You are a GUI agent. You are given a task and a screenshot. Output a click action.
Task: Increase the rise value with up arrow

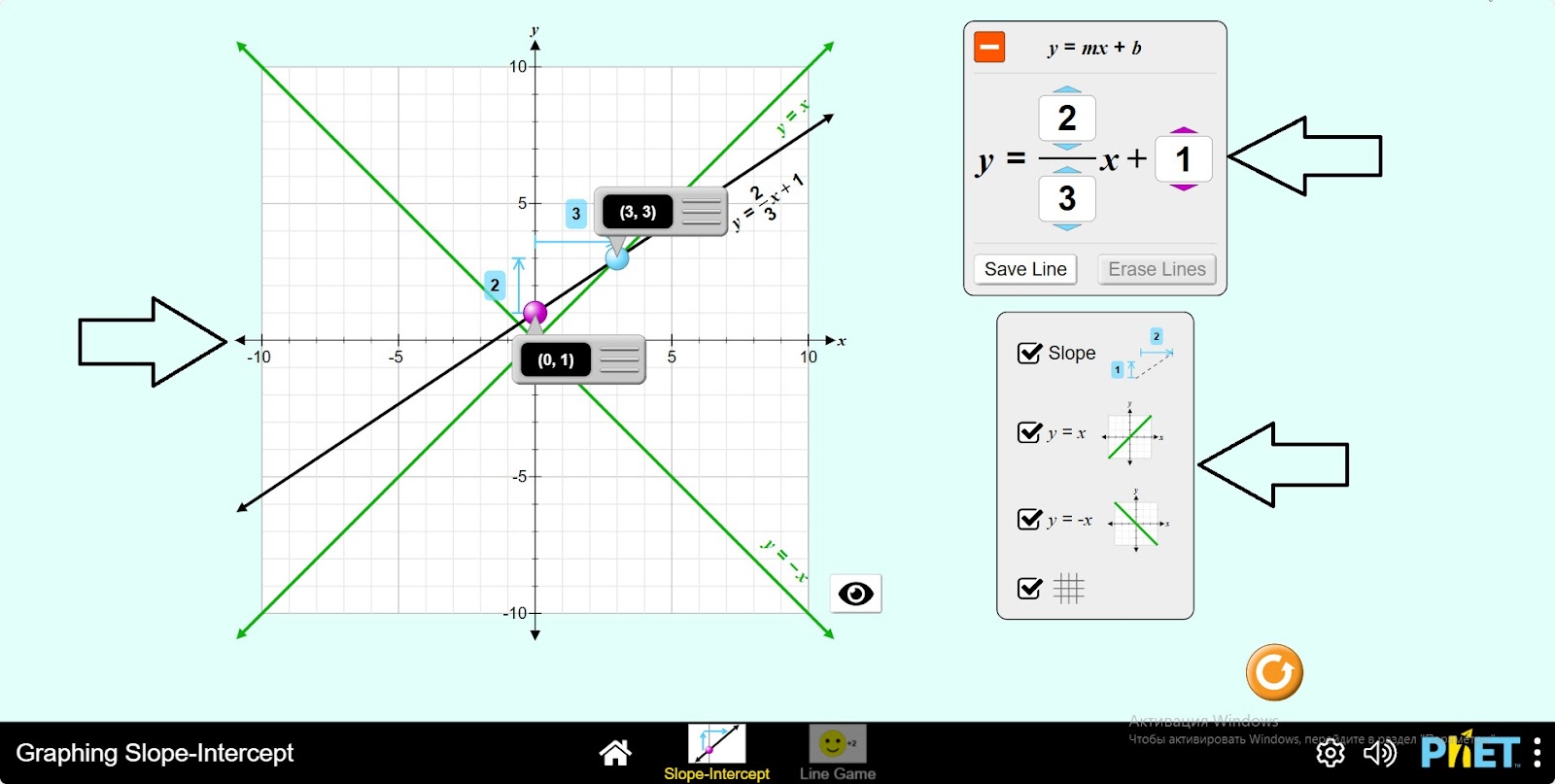[x=1067, y=89]
